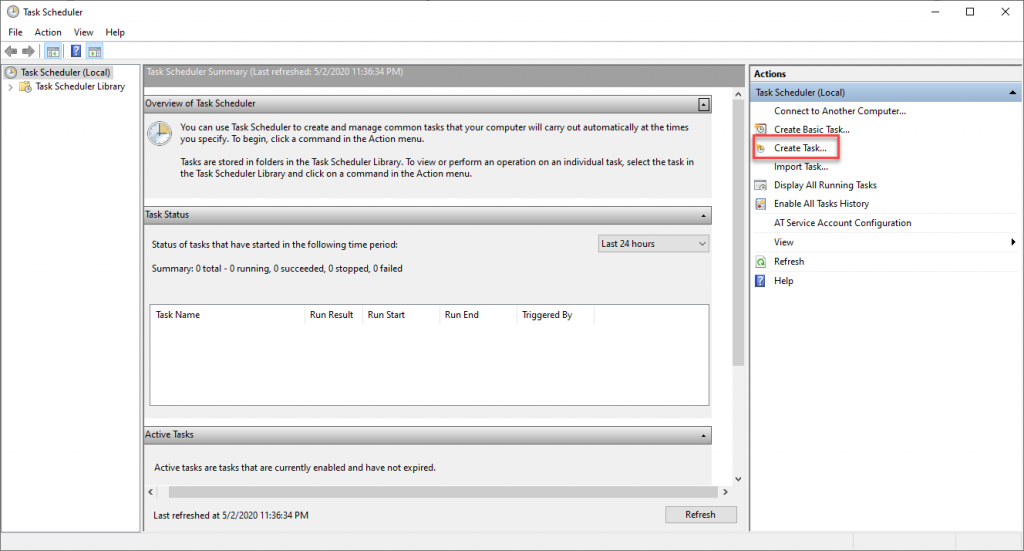
Task: Open the File menu
Action: (x=16, y=32)
